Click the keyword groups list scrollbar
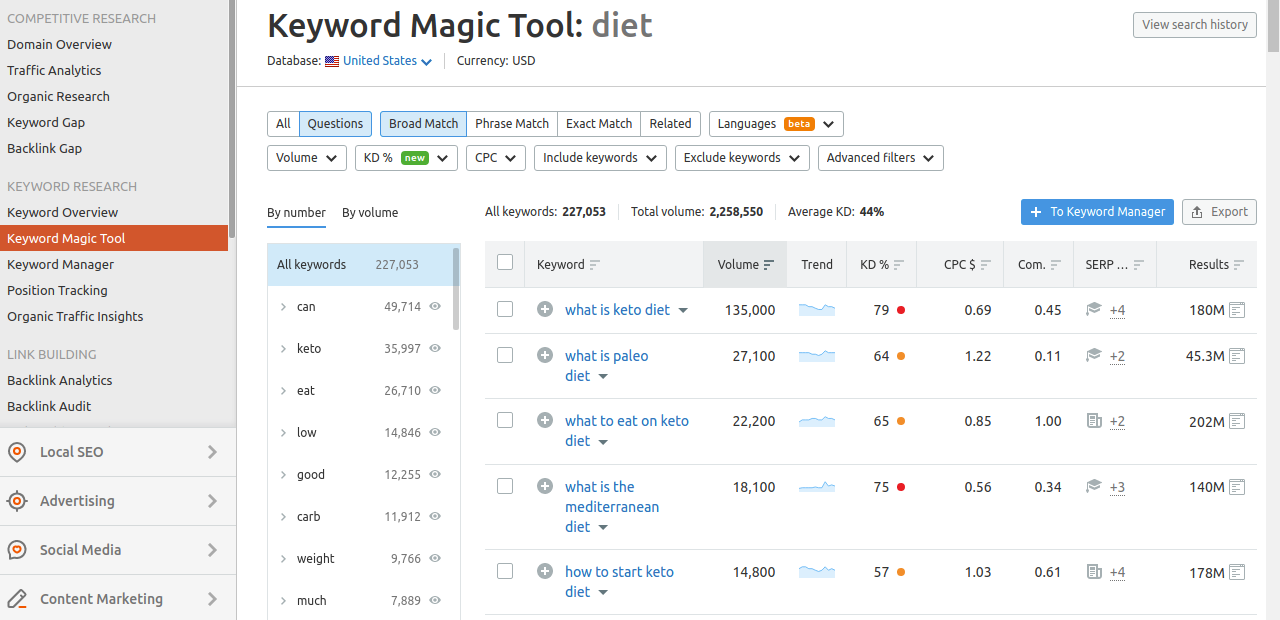This screenshot has width=1280, height=620. coord(456,290)
